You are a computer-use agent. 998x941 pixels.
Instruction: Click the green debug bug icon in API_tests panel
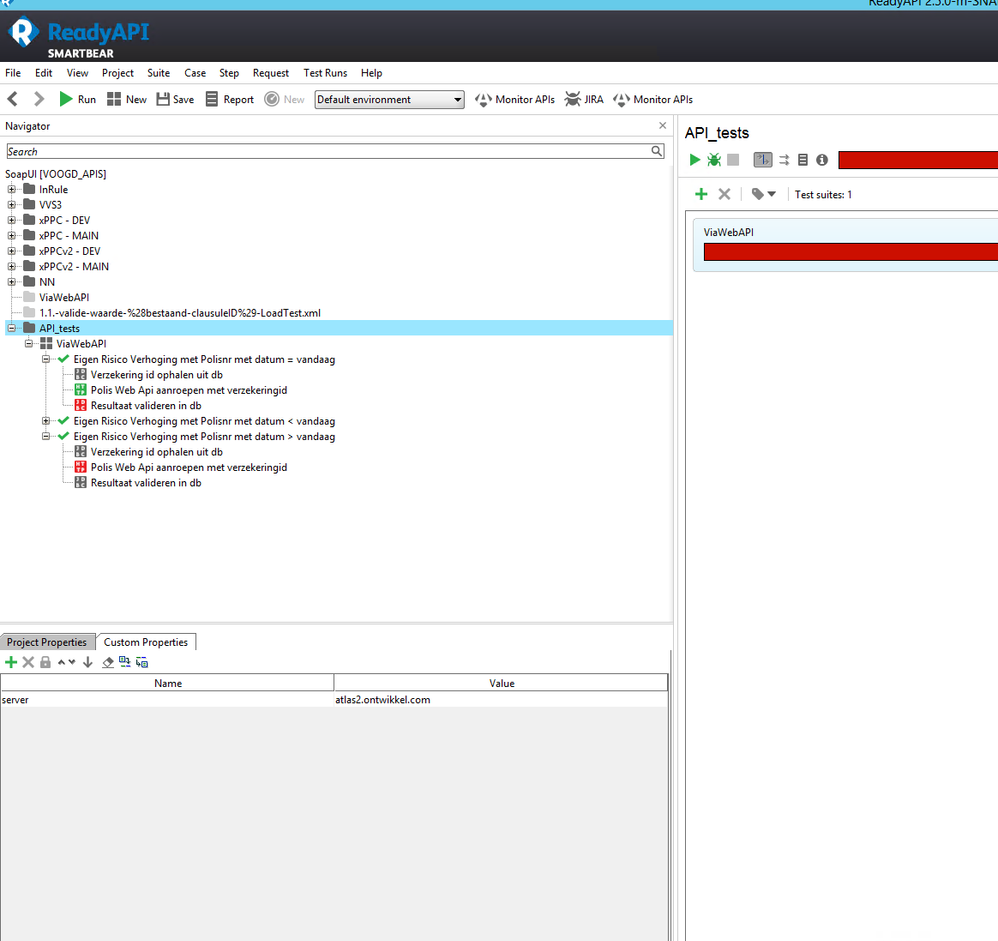714,160
